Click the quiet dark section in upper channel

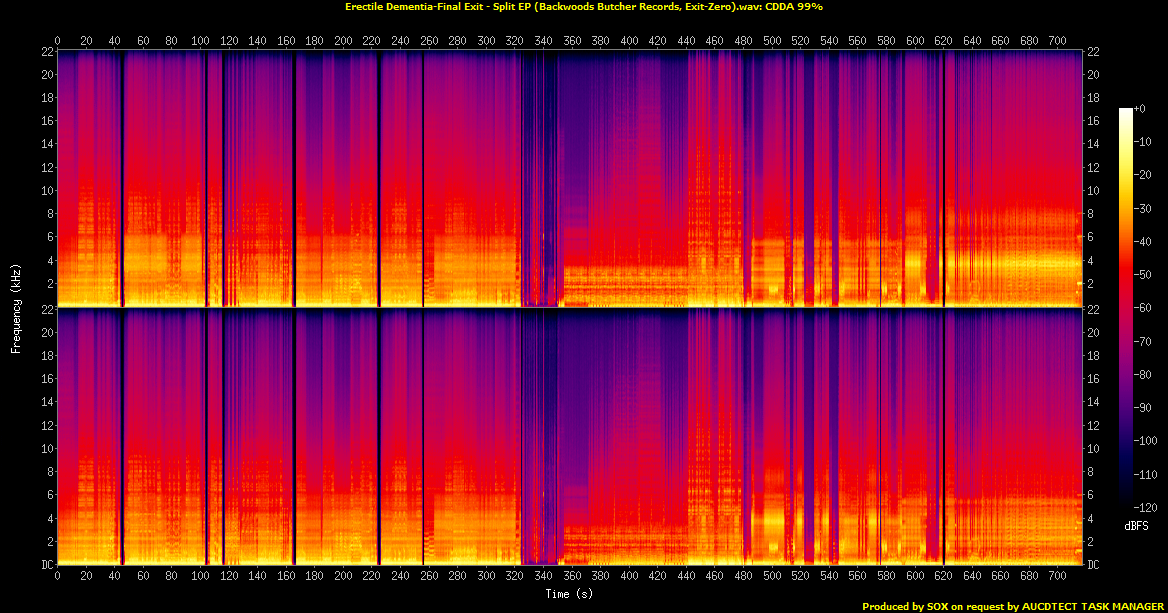pos(540,179)
